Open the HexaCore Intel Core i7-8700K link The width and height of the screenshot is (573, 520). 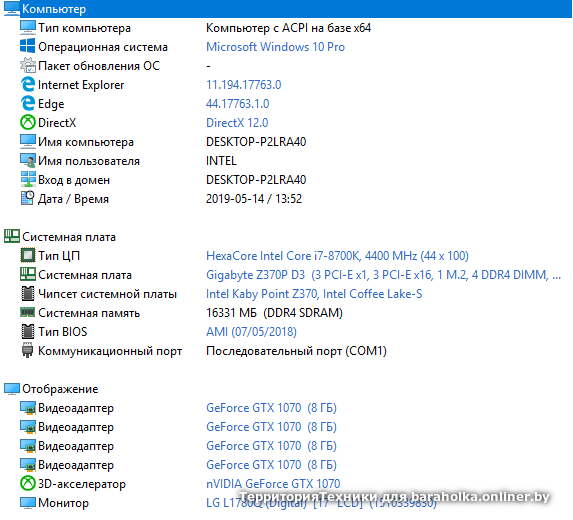click(337, 256)
